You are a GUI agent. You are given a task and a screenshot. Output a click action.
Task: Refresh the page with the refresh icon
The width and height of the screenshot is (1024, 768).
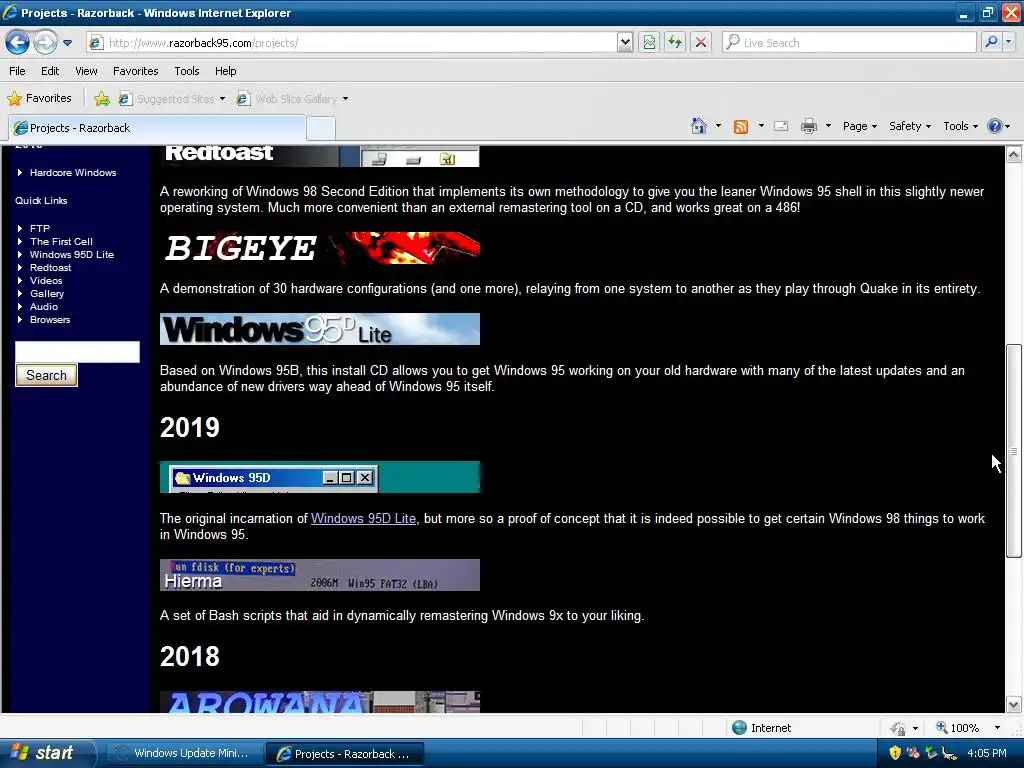coord(675,42)
